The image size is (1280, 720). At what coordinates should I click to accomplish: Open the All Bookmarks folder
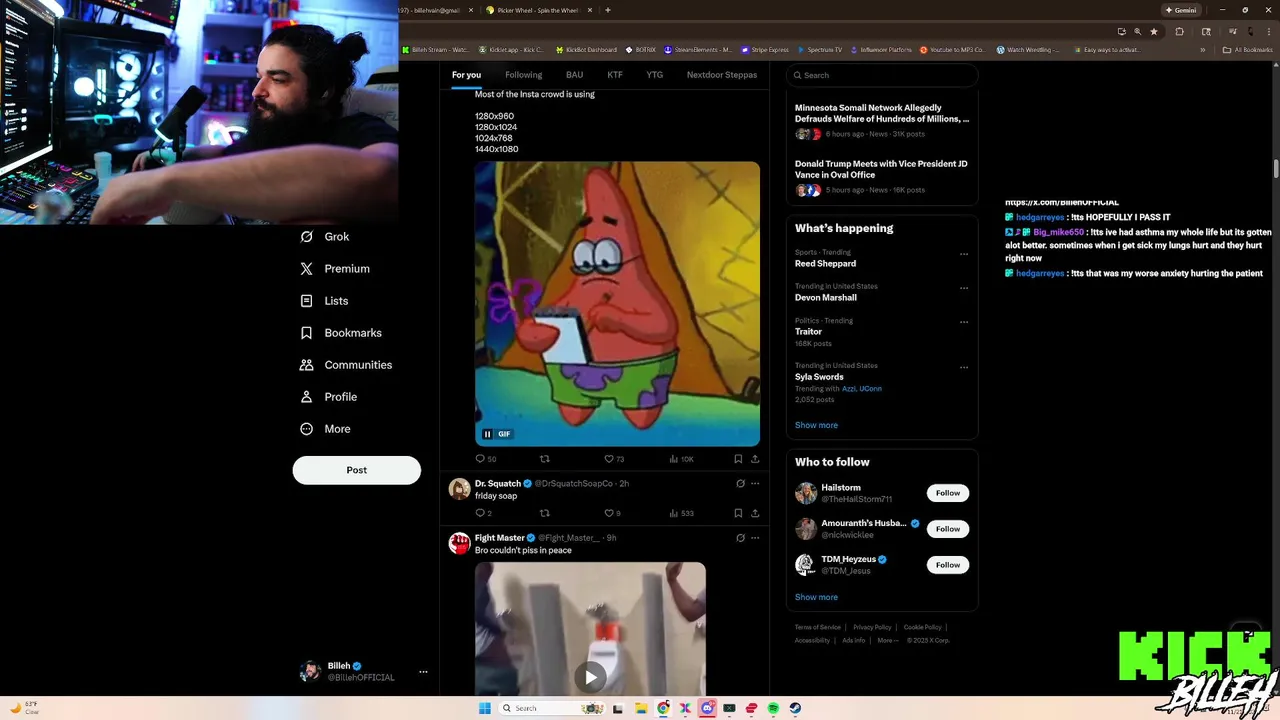click(1247, 49)
